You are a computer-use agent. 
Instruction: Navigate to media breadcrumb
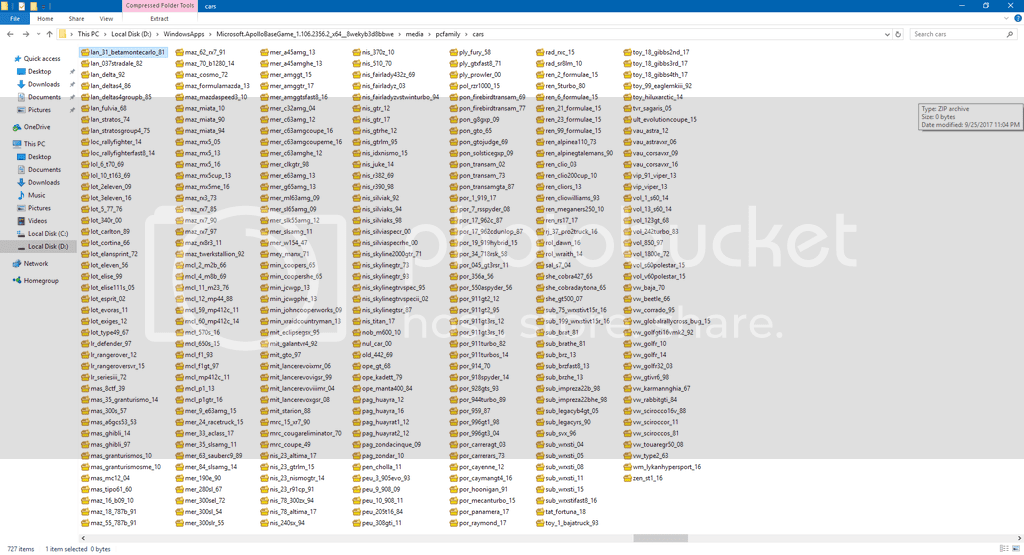pyautogui.click(x=414, y=34)
